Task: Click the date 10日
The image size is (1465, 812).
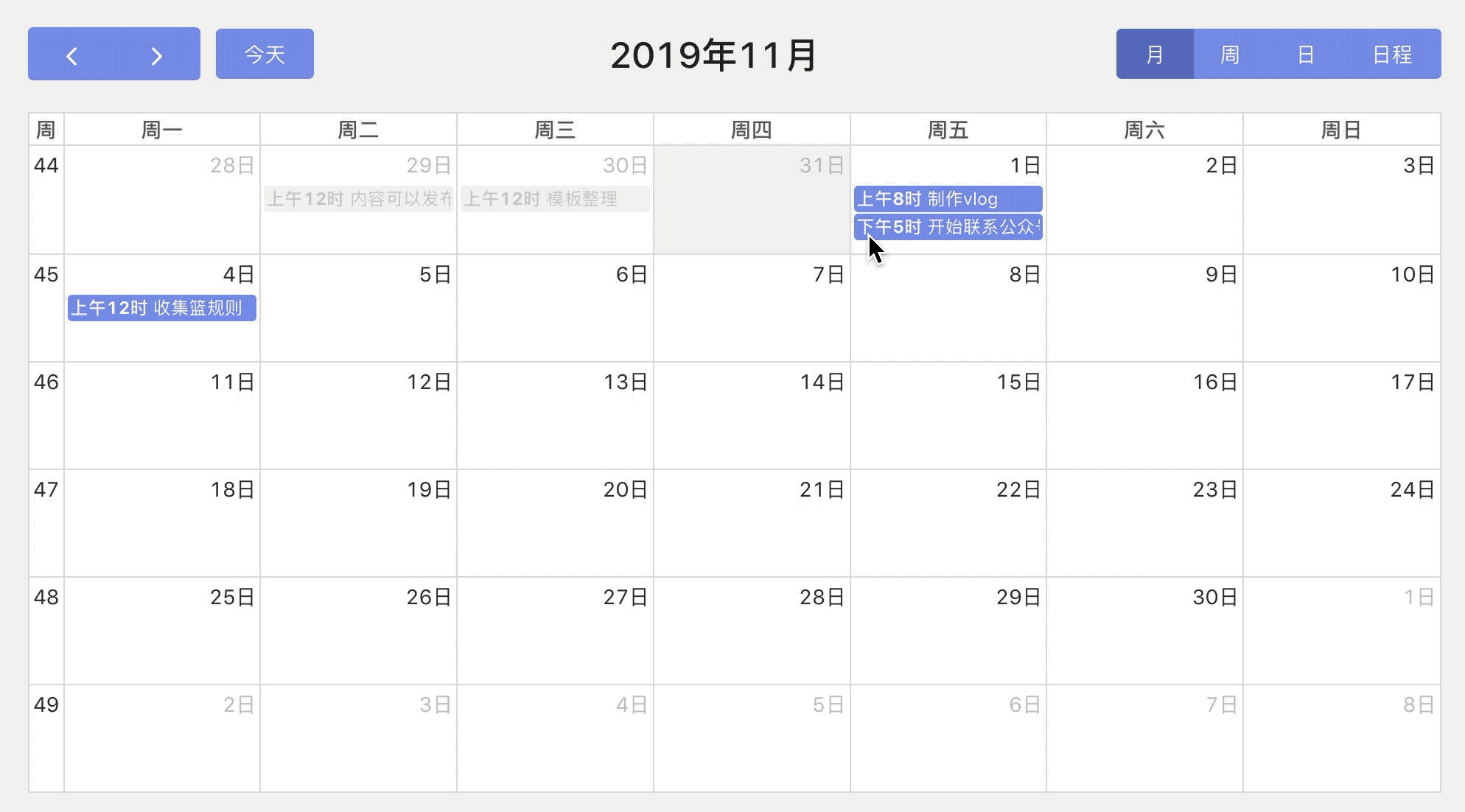Action: tap(1412, 275)
